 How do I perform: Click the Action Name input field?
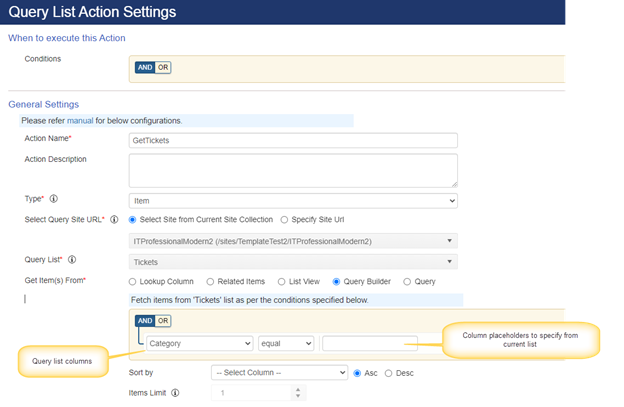tap(293, 140)
